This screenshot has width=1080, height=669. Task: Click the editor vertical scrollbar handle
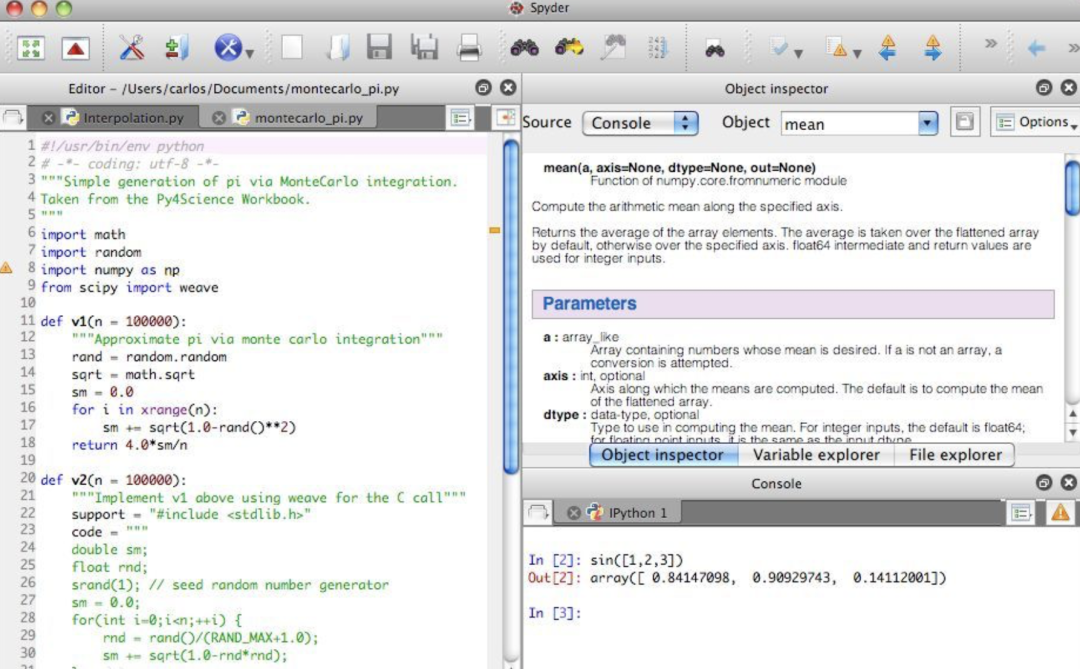[x=510, y=306]
